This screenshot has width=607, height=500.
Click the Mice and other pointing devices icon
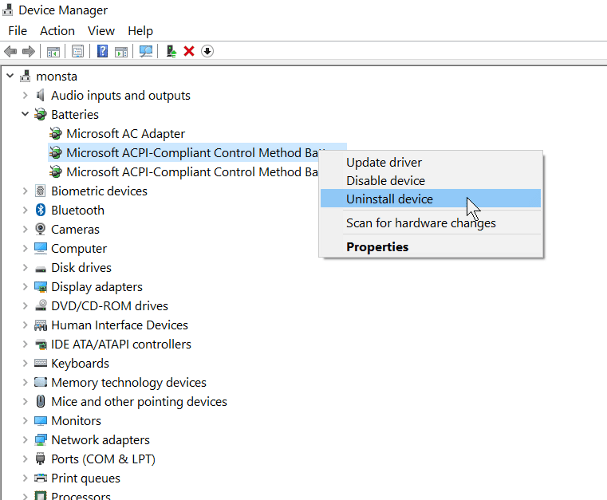[40, 401]
